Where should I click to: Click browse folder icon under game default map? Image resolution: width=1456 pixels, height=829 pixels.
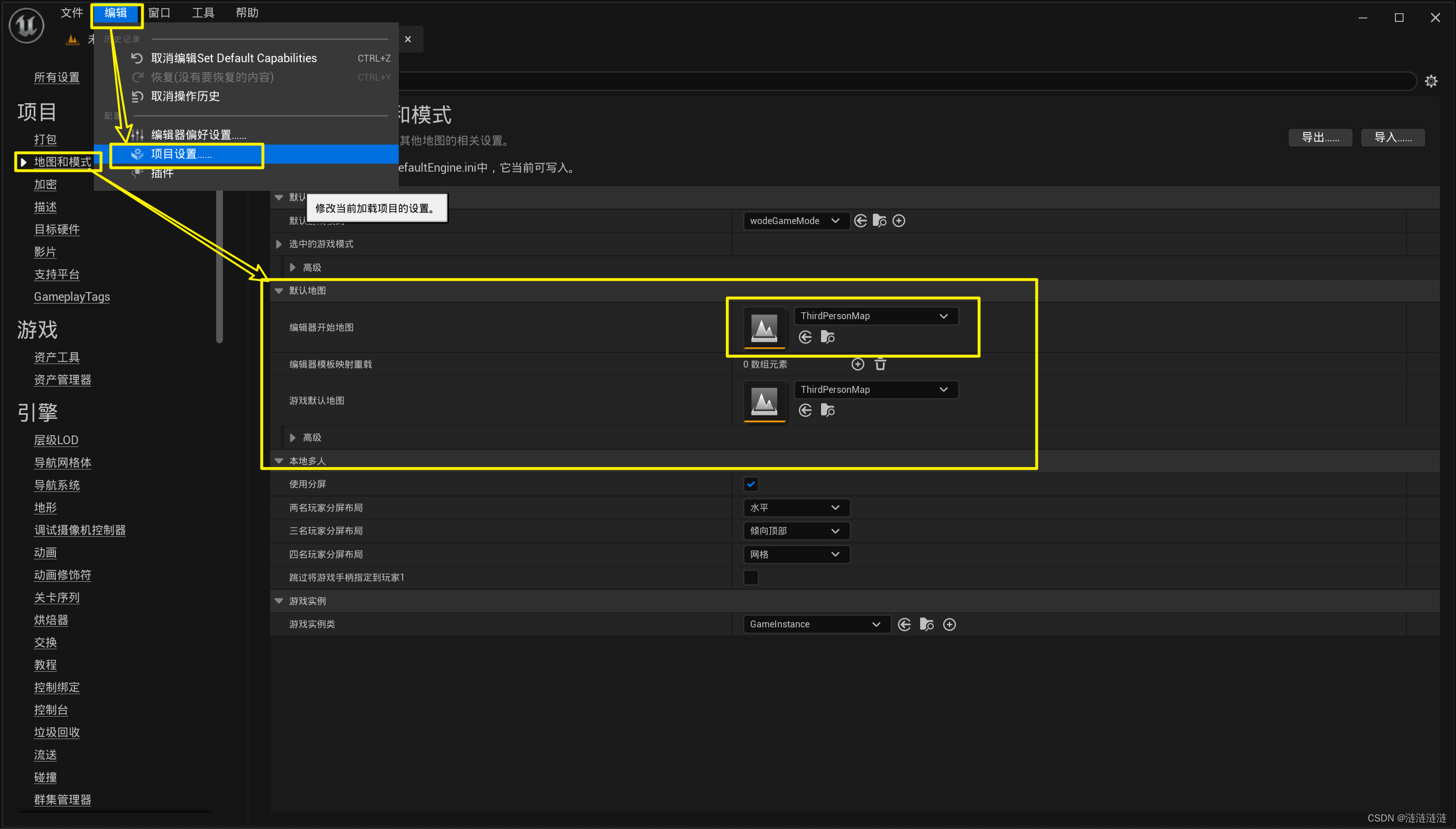pos(827,410)
